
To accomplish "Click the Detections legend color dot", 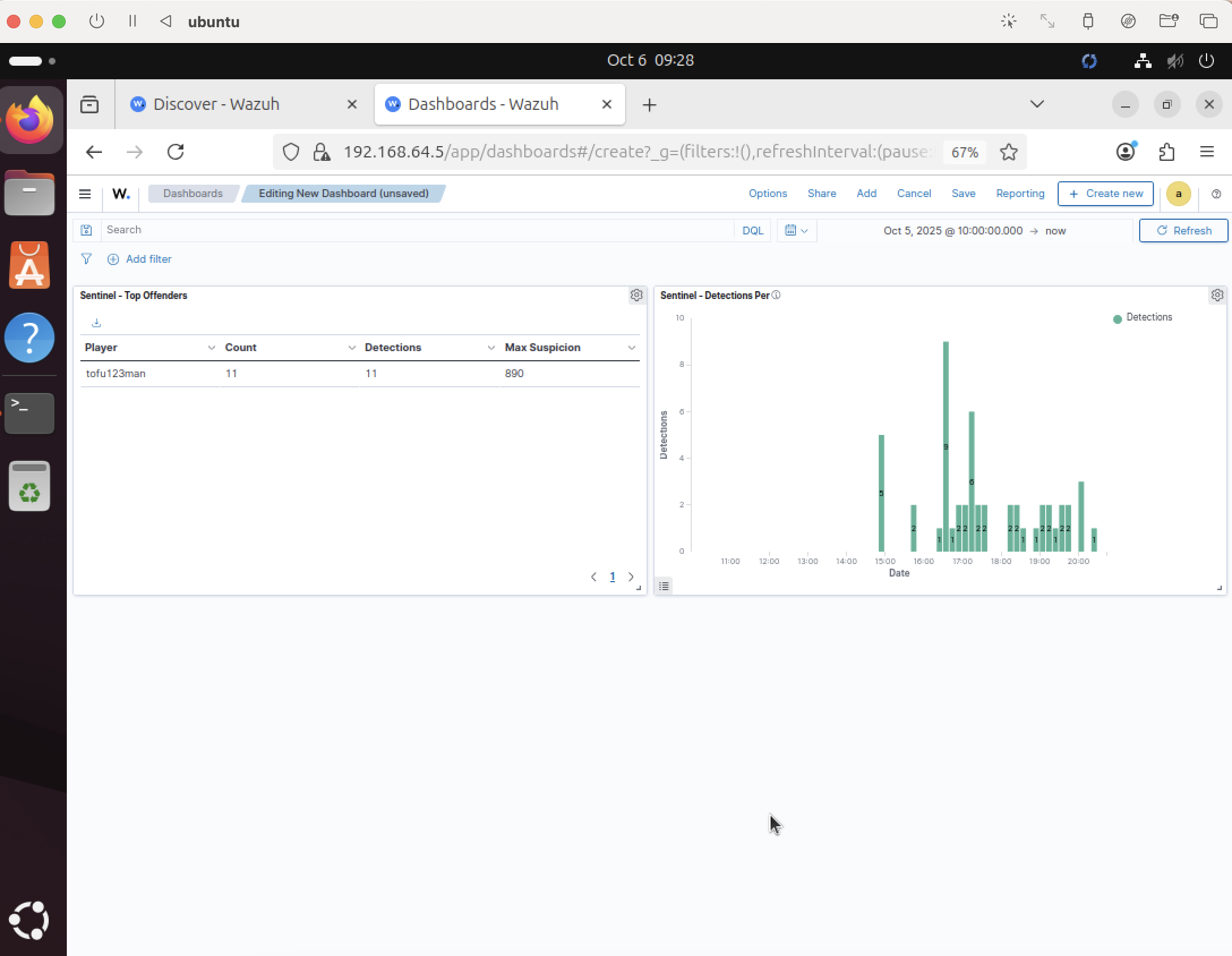I will [x=1117, y=319].
